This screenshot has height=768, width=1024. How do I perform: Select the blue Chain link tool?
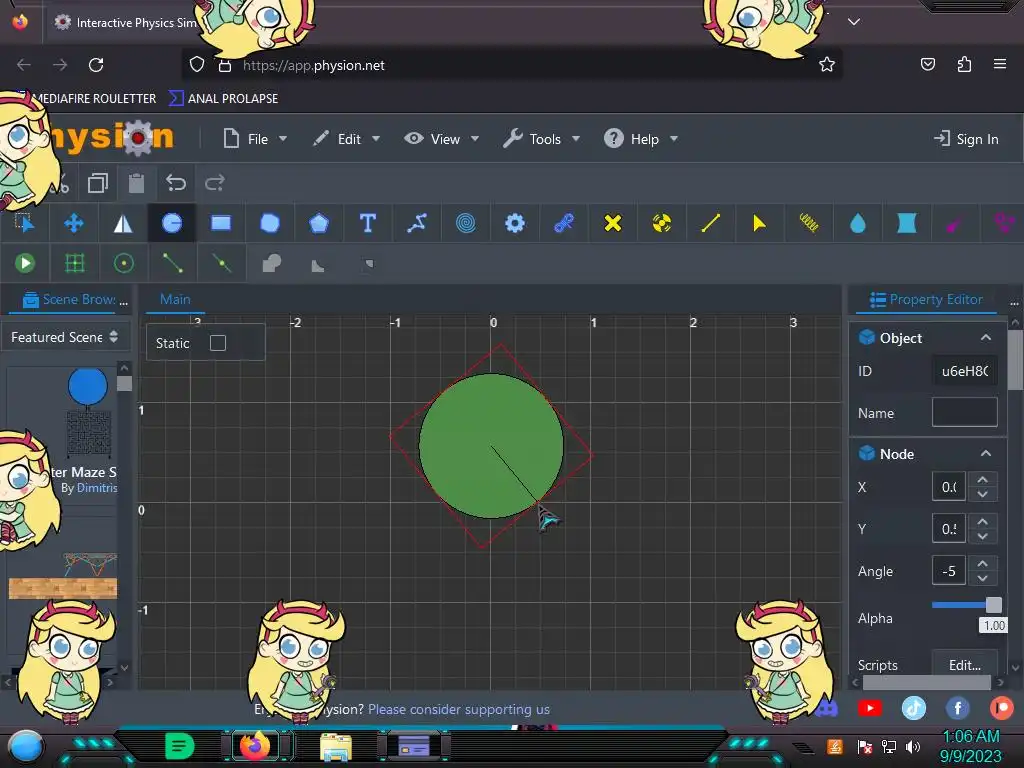point(564,223)
